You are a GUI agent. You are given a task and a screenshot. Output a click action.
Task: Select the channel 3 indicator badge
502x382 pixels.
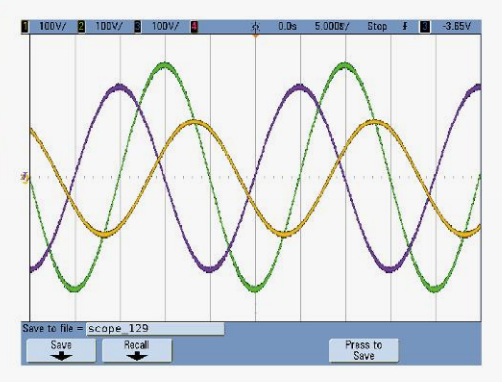137,26
